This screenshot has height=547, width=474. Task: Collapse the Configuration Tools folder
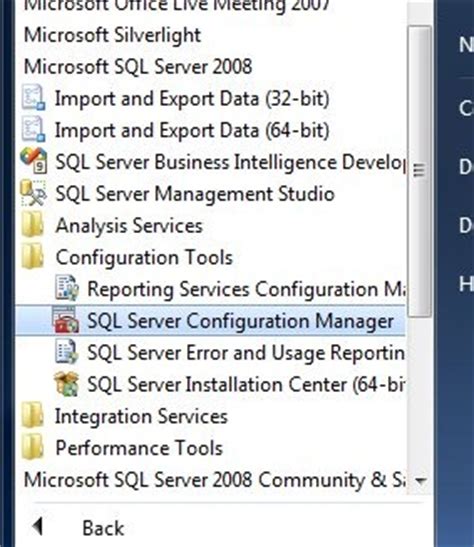(144, 257)
